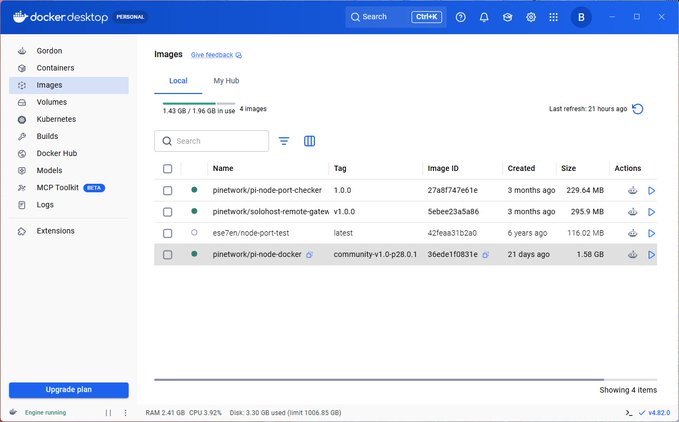
Task: Check the ese7en/node-port-test row checkbox
Action: (168, 233)
